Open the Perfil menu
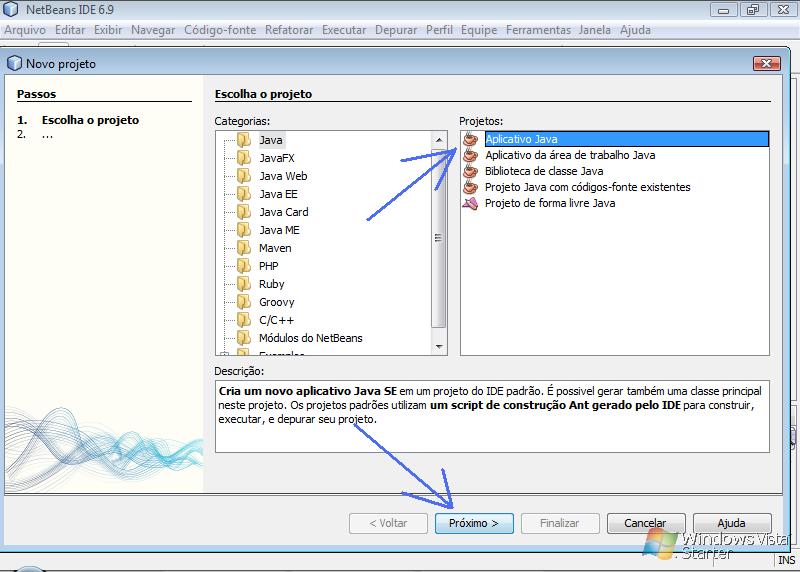800x572 pixels. pyautogui.click(x=439, y=30)
